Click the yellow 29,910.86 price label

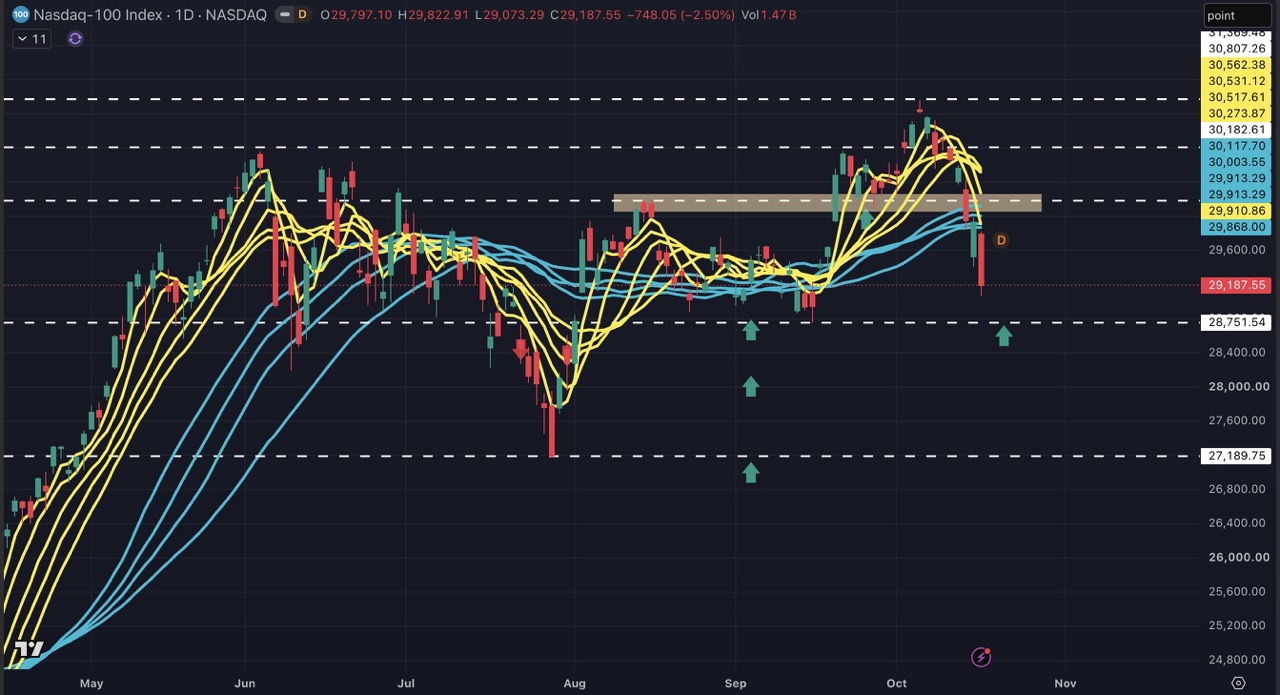1237,211
